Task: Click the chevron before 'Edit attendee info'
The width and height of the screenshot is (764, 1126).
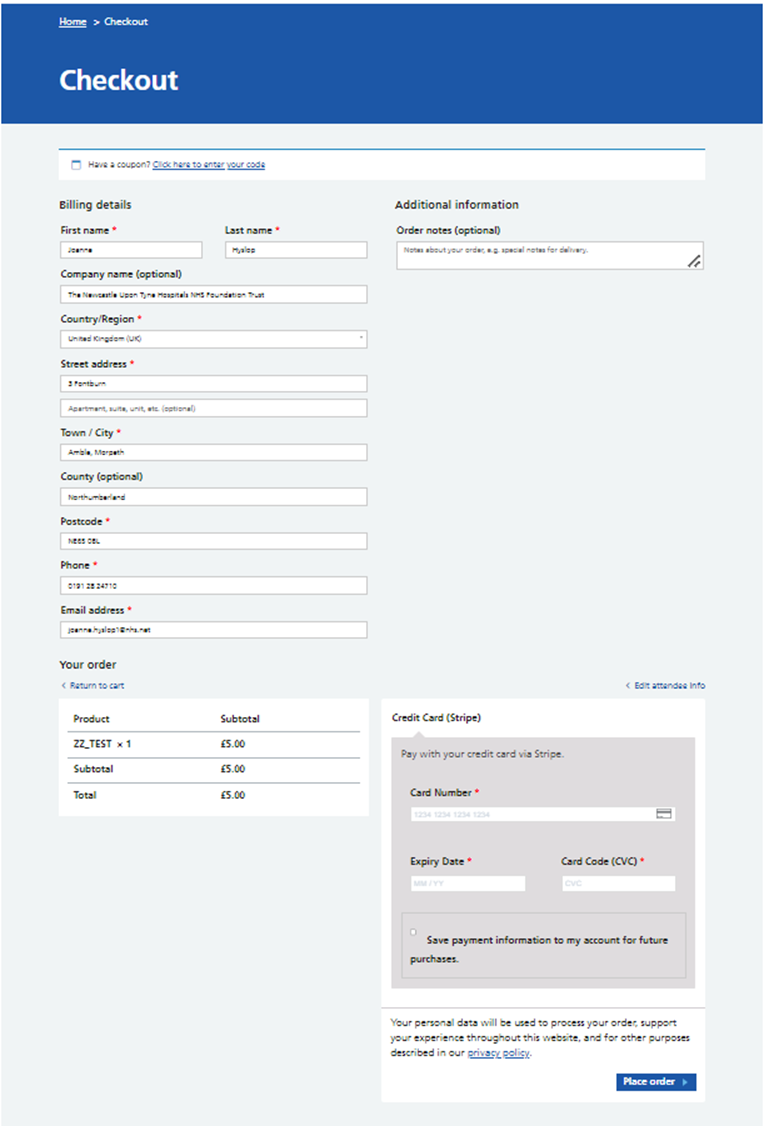Action: 628,685
